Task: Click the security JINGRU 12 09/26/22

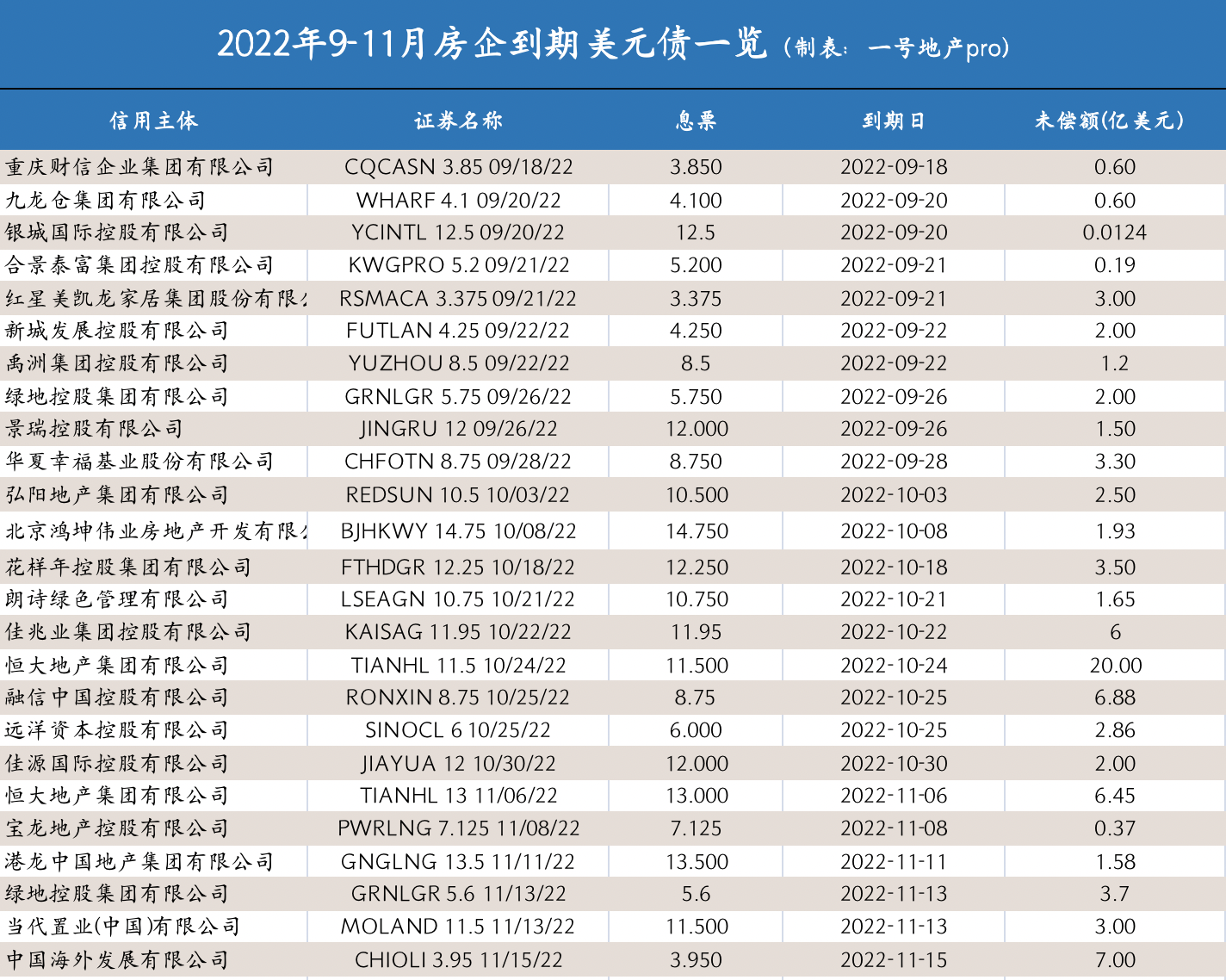Action: 458,429
